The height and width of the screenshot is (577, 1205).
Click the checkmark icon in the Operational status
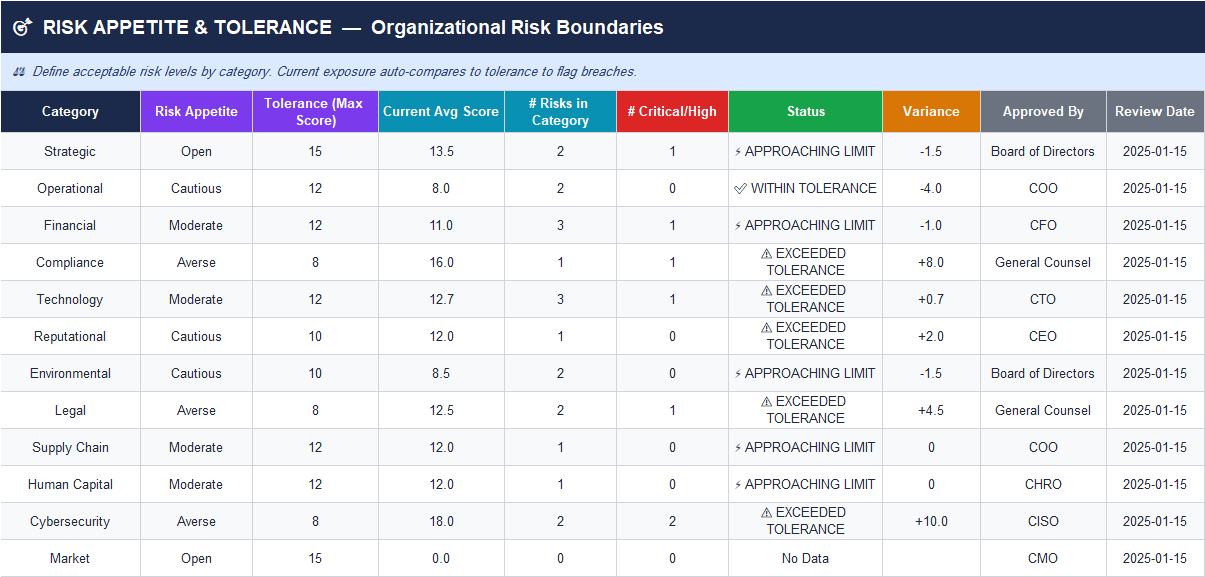click(740, 188)
